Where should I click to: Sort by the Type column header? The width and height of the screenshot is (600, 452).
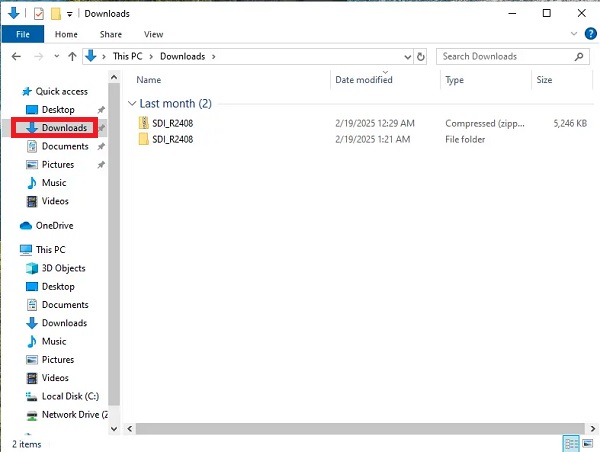pos(455,80)
